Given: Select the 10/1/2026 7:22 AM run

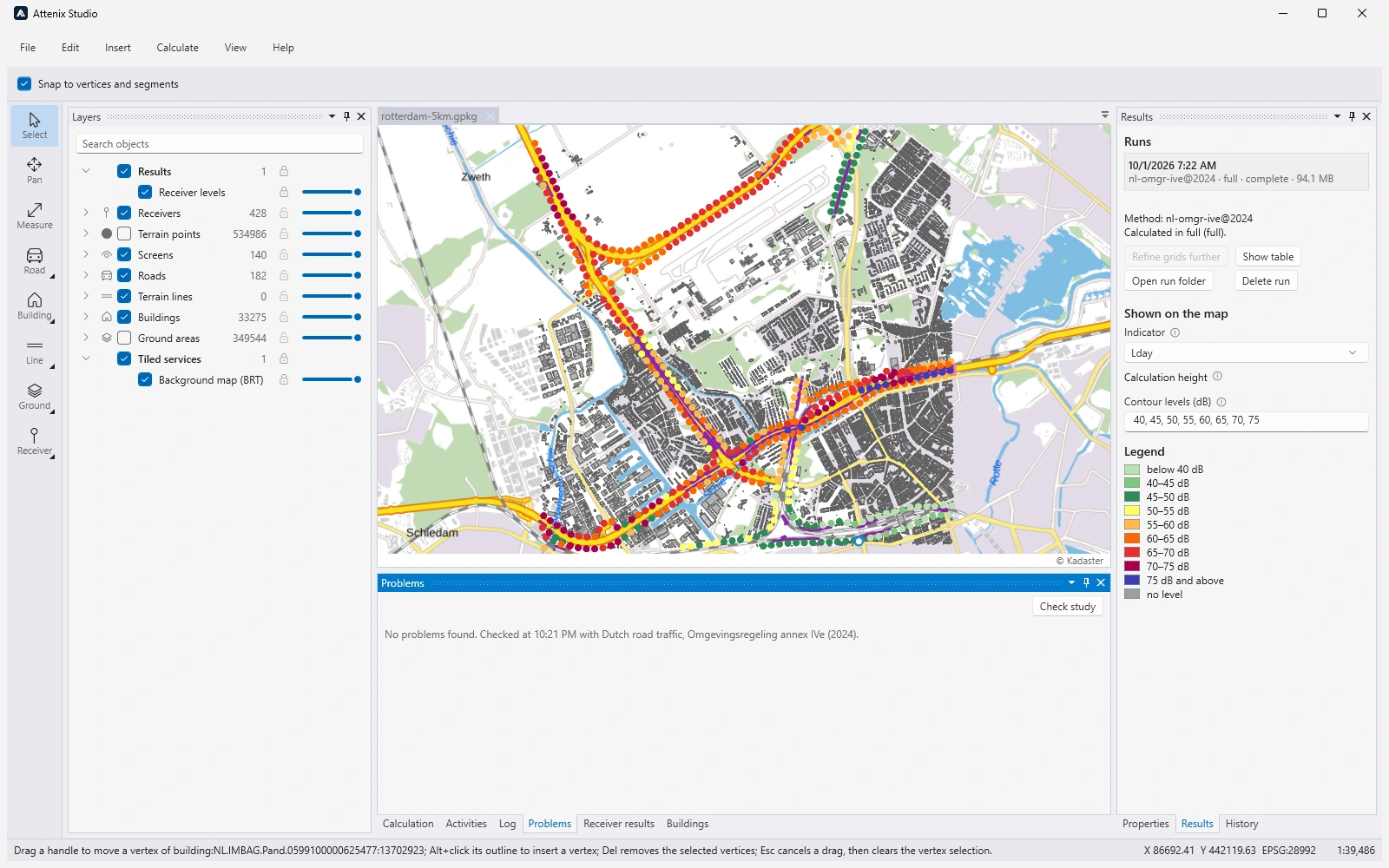Looking at the screenshot, I should point(1246,172).
